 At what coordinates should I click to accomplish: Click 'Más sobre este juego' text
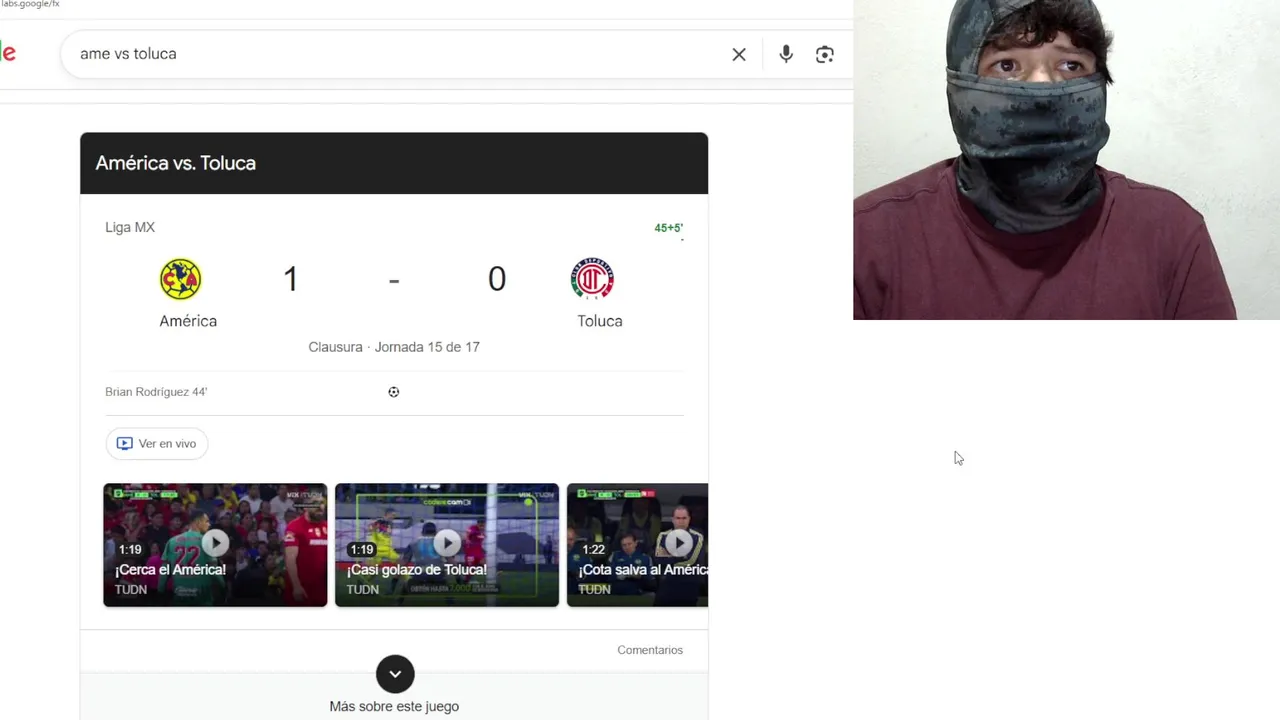point(394,706)
